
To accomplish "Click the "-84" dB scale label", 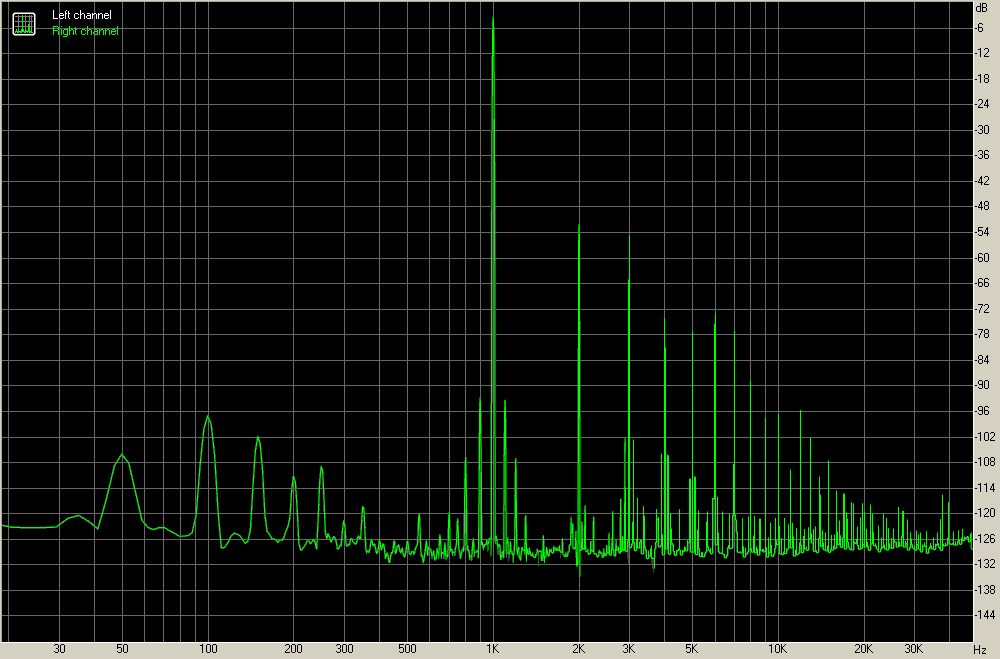I will (x=982, y=360).
